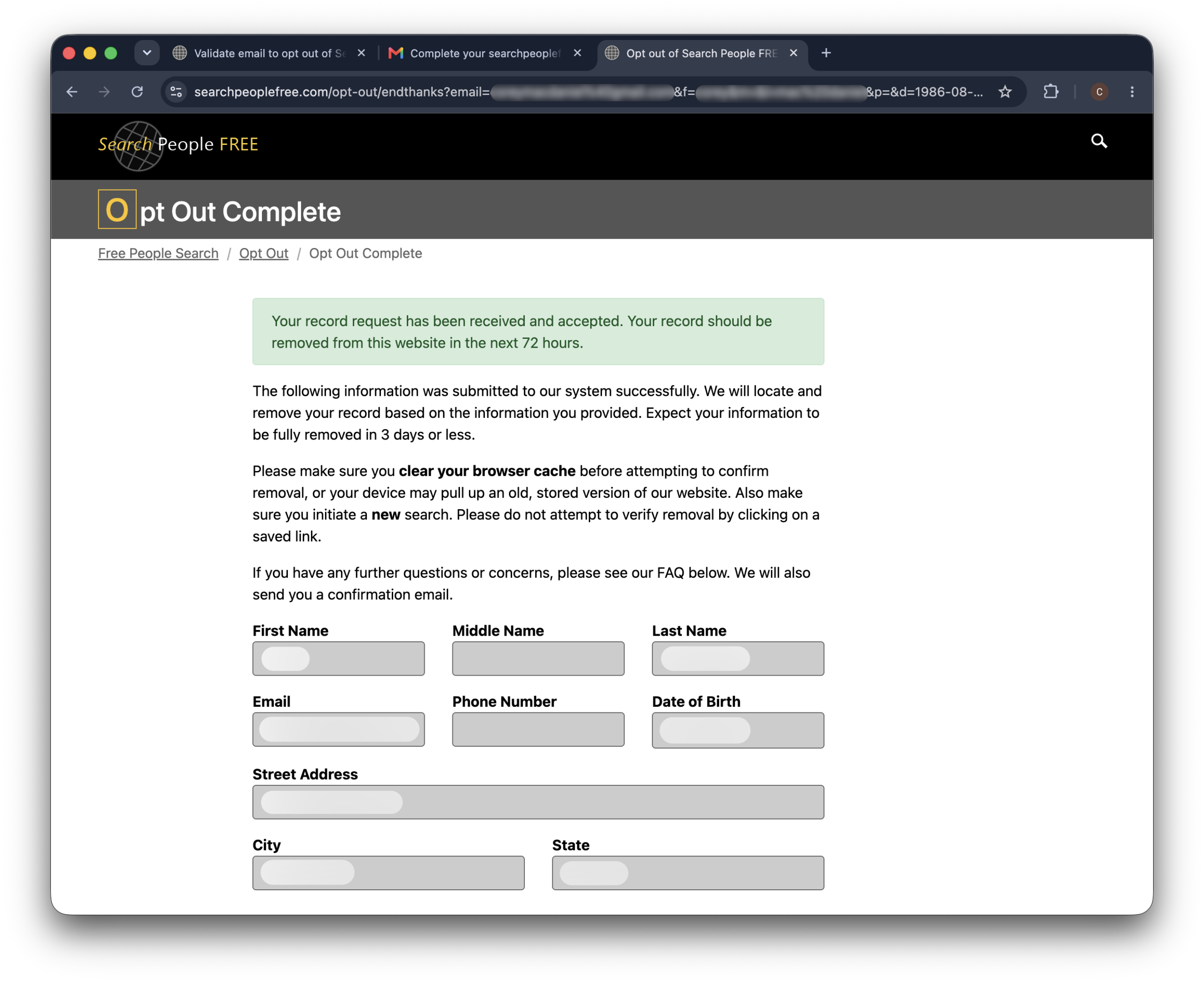
Task: Click the Date of Birth field
Action: click(737, 730)
